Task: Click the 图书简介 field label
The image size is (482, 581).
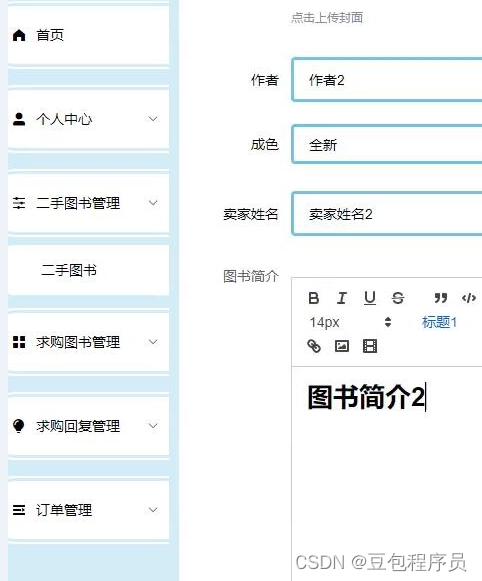Action: pyautogui.click(x=250, y=276)
